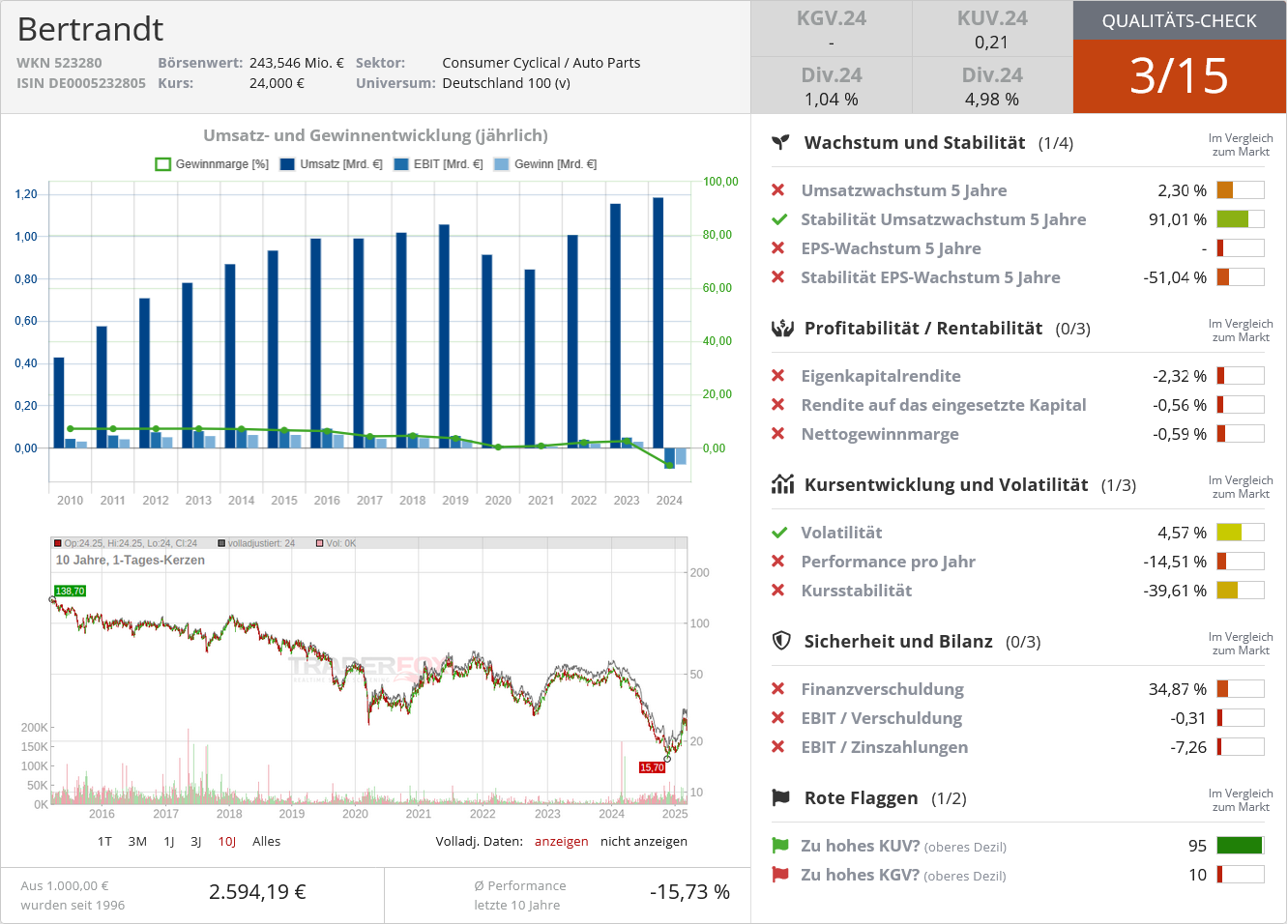Select the 10J chart timeframe
Image resolution: width=1288 pixels, height=924 pixels.
[x=227, y=842]
